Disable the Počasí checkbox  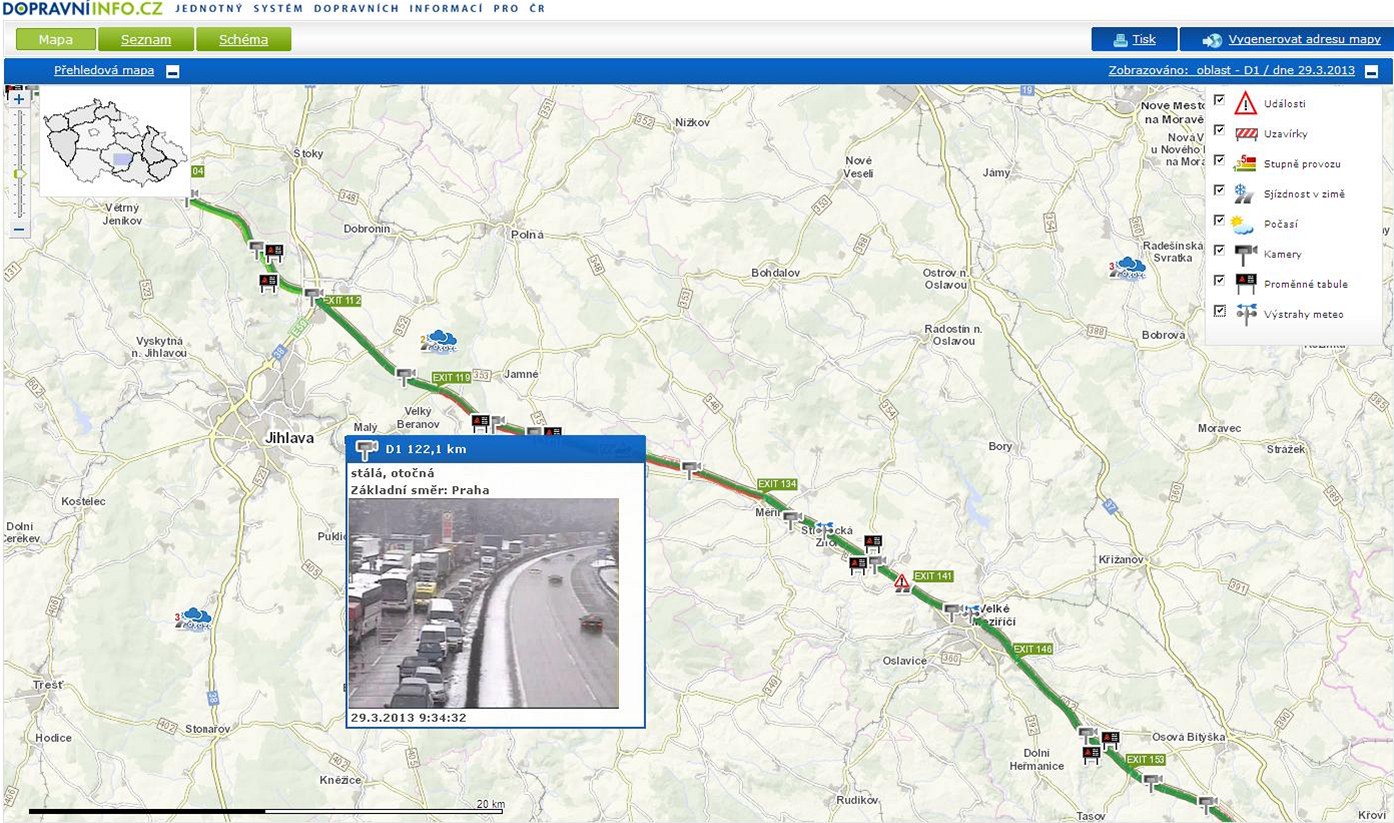pyautogui.click(x=1219, y=220)
